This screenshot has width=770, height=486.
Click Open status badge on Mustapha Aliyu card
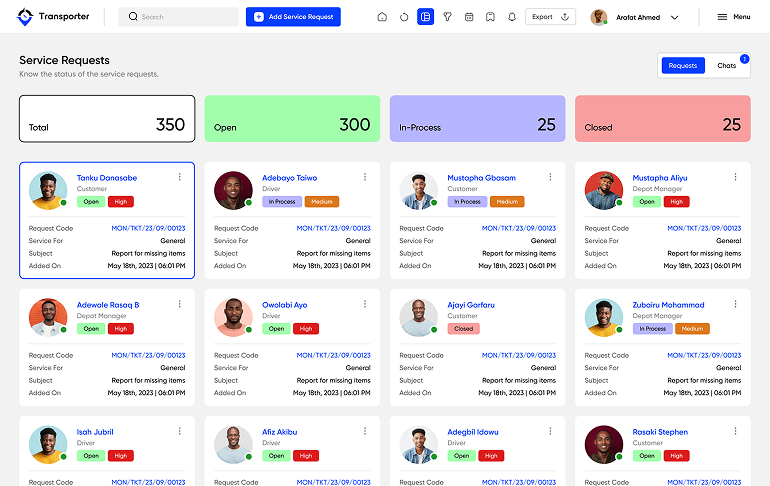647,202
